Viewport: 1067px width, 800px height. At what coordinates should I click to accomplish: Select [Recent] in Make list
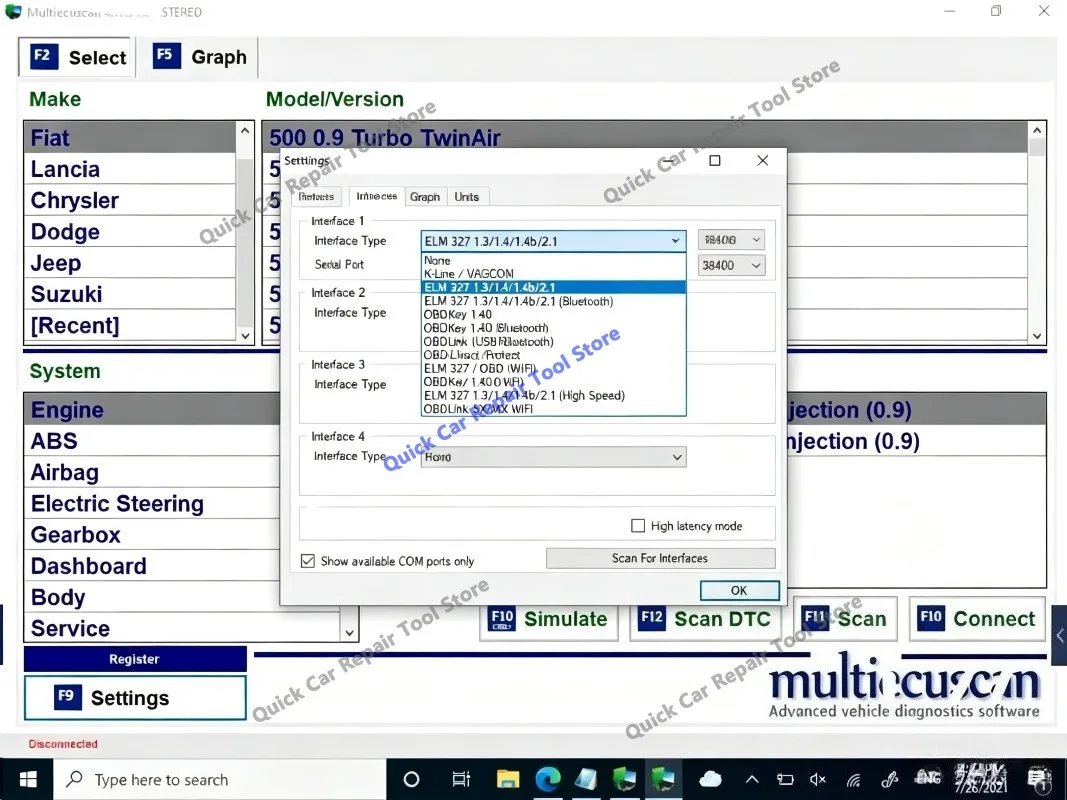[130, 325]
